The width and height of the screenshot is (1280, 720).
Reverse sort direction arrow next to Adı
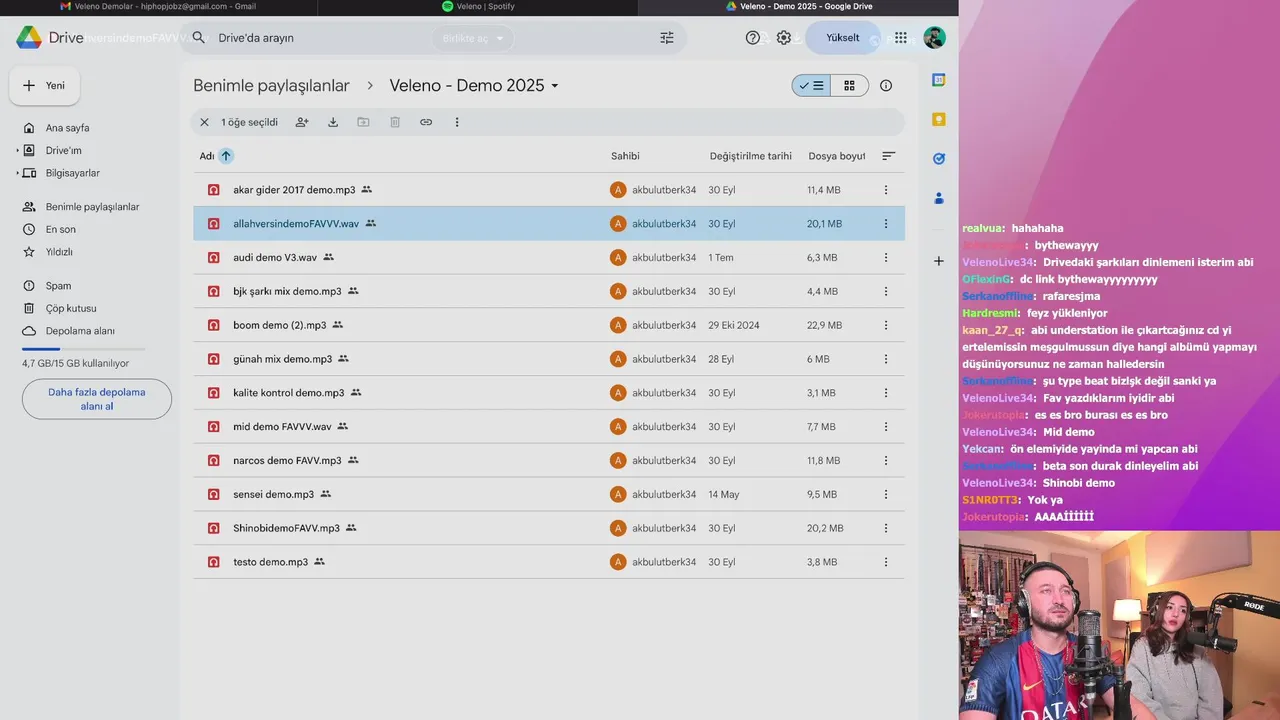pos(226,156)
